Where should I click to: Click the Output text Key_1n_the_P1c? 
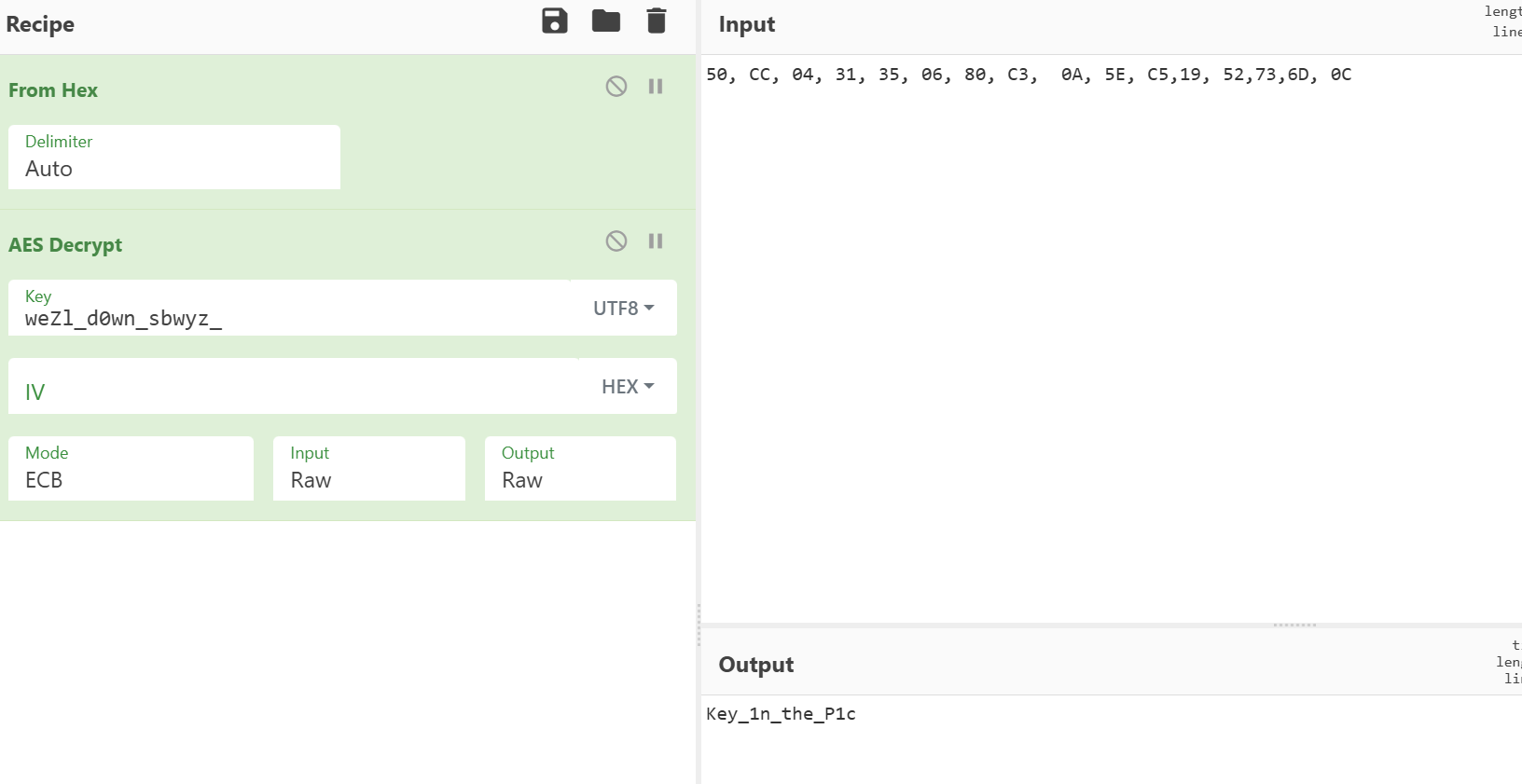(781, 714)
